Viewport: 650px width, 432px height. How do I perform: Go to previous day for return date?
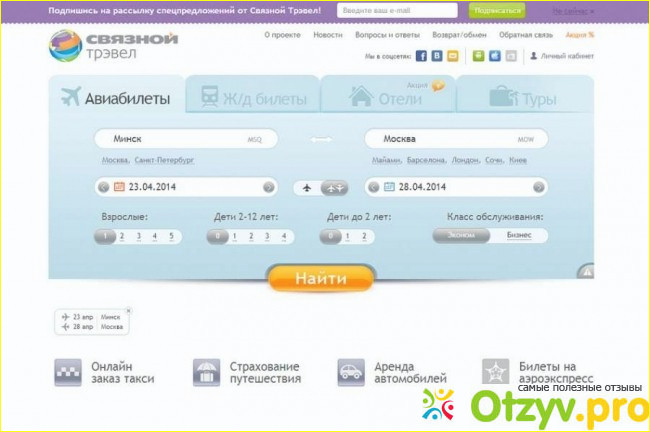[x=371, y=187]
